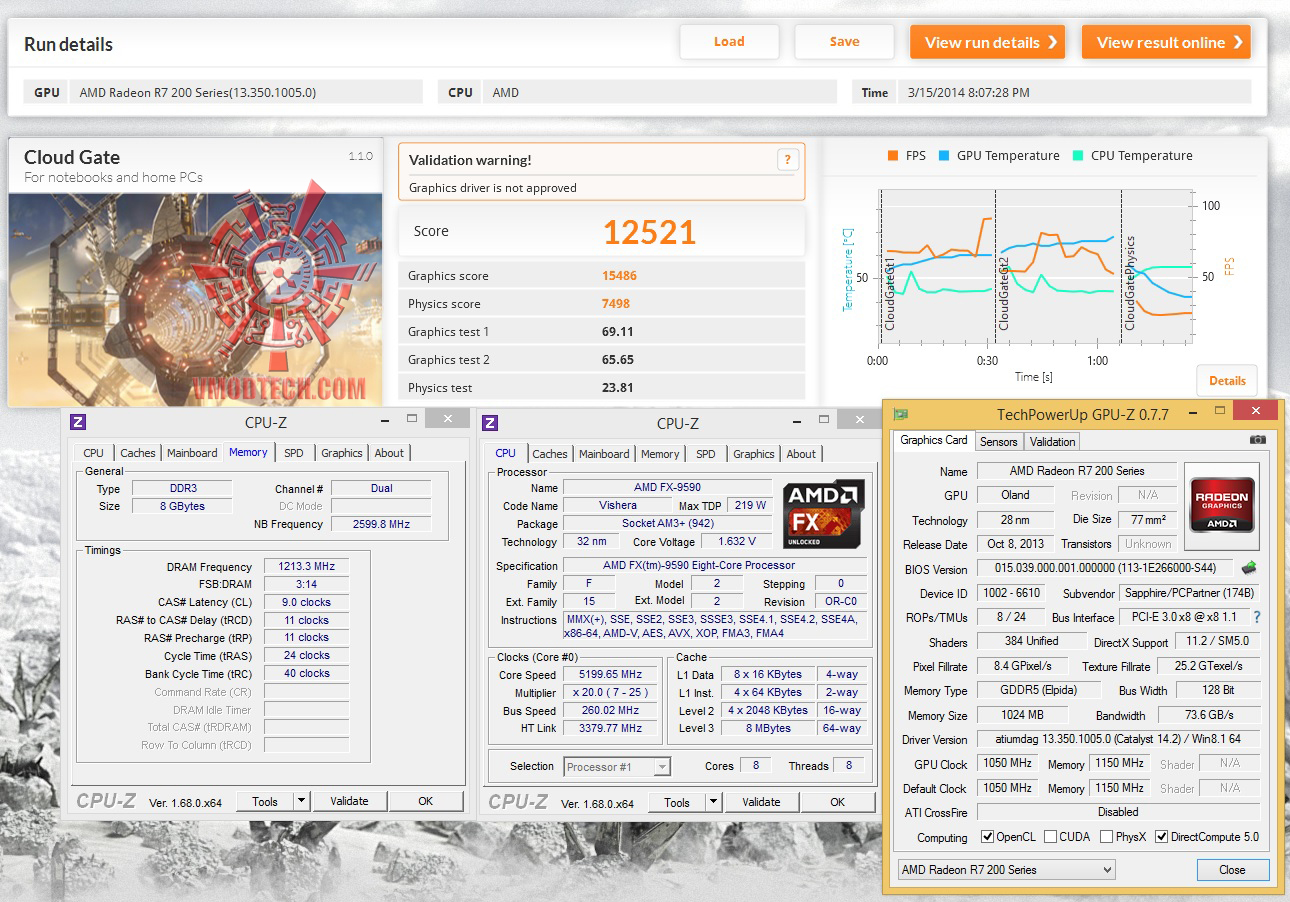Click the Details button under the chart

(x=1227, y=380)
